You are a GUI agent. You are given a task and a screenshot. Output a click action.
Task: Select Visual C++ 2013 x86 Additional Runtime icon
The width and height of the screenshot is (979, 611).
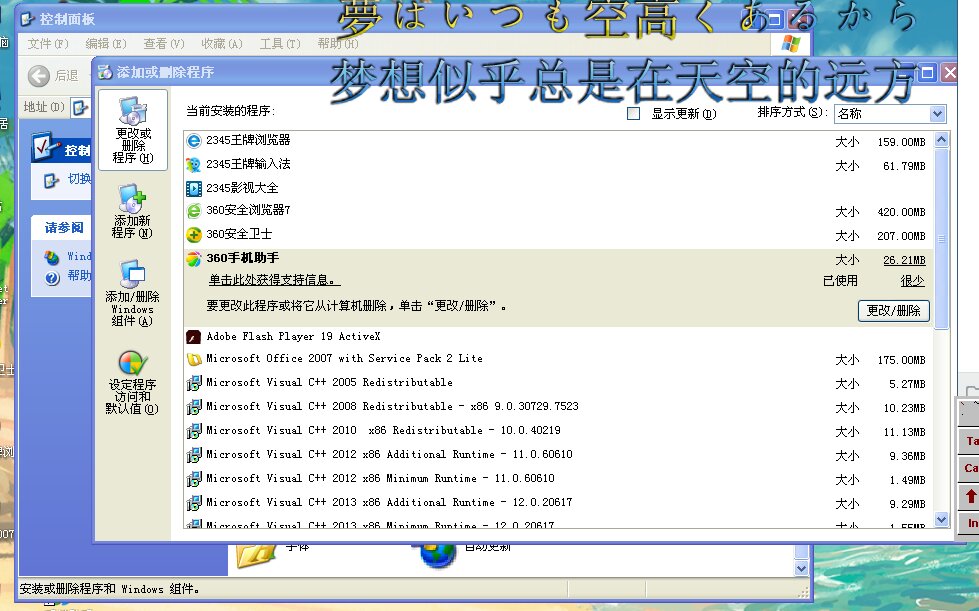pos(194,502)
